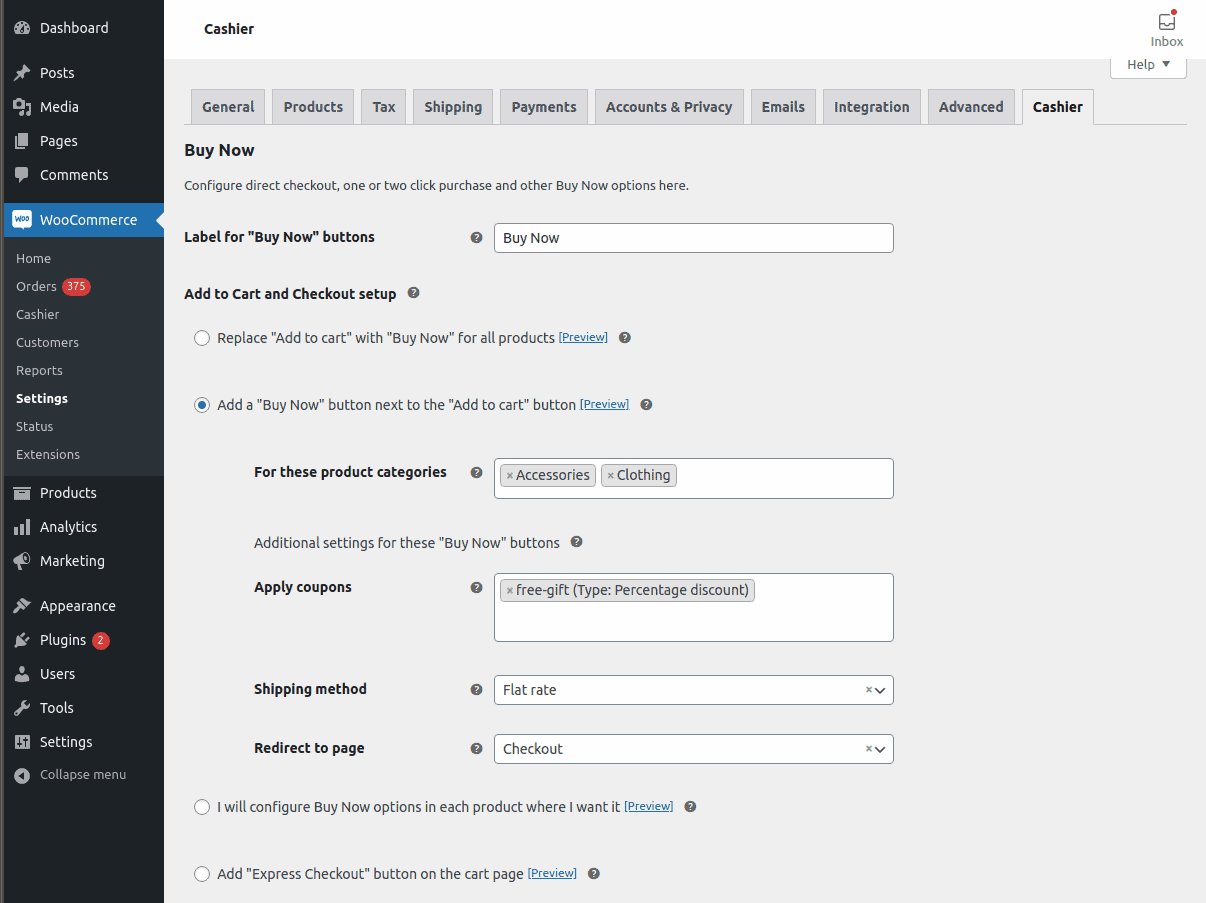The image size is (1206, 903).
Task: Select Add a Buy Now button next to Add to cart radio
Action: point(202,405)
